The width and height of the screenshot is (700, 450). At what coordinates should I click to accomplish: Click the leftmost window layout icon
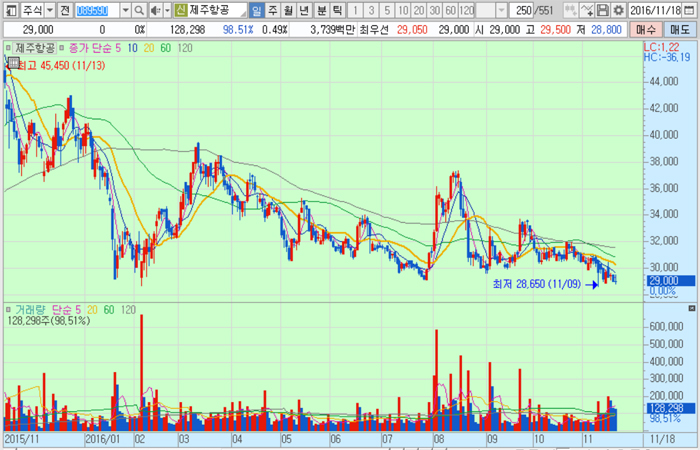pos(12,10)
